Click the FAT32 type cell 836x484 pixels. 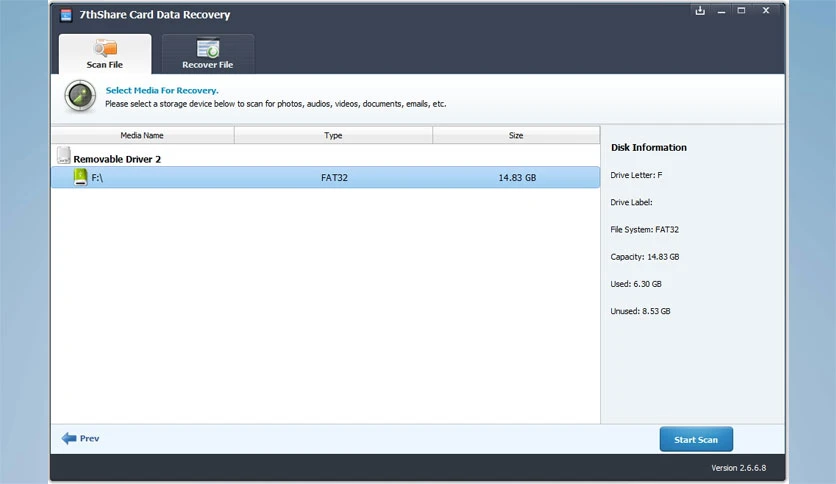tap(334, 178)
